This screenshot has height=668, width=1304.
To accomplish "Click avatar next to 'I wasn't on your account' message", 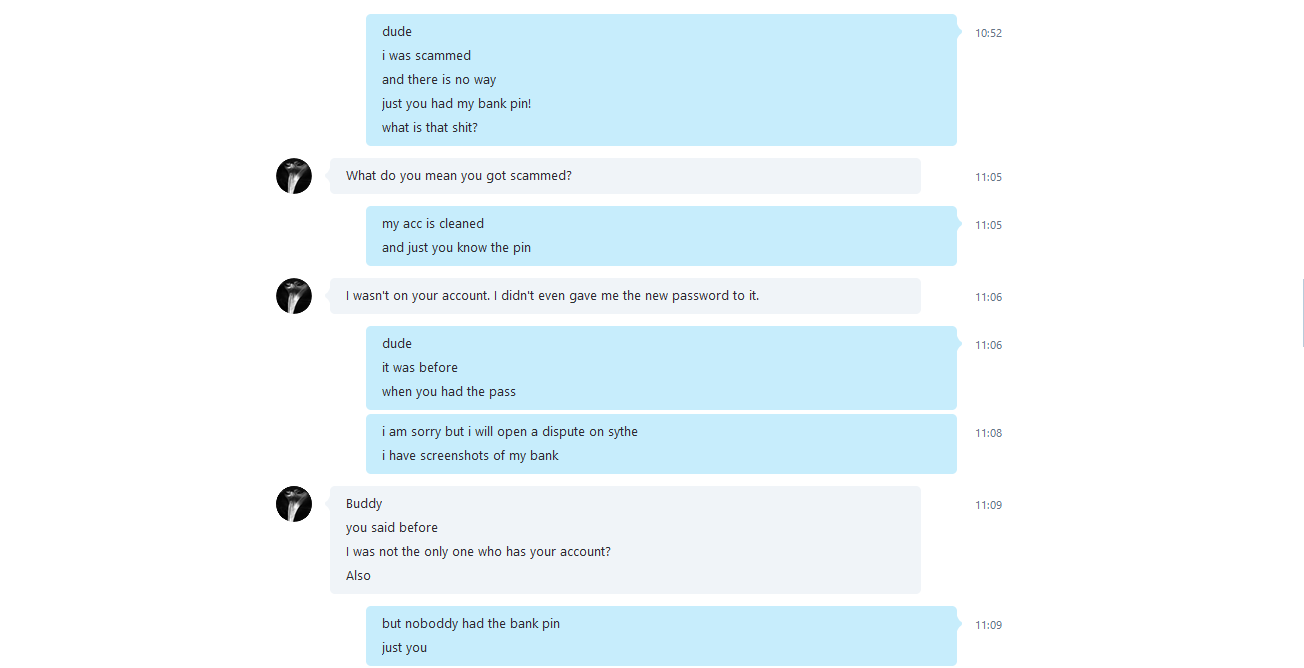I will 294,296.
